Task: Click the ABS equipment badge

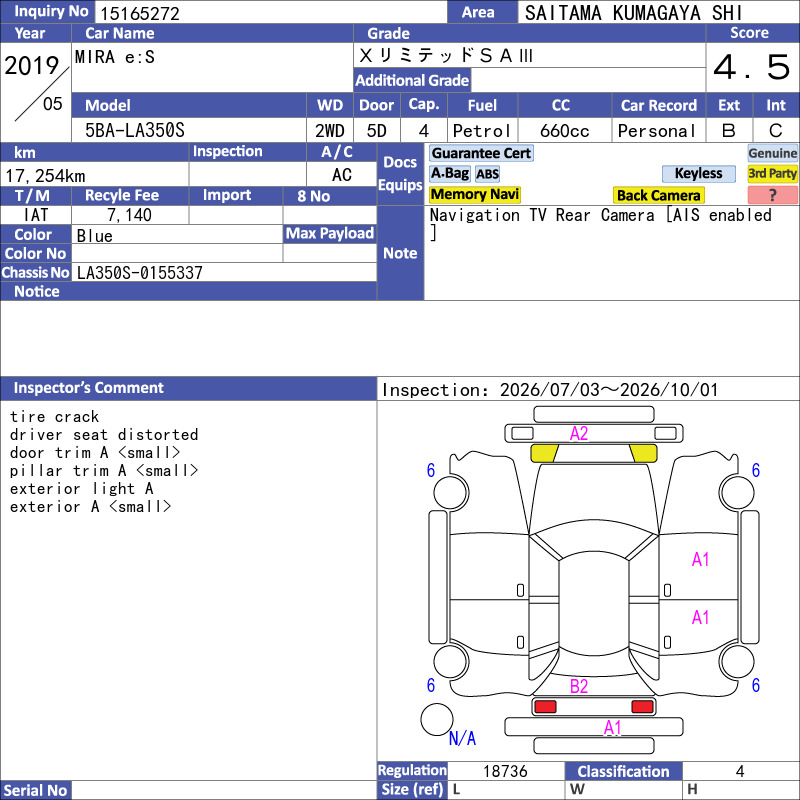Action: coord(487,174)
